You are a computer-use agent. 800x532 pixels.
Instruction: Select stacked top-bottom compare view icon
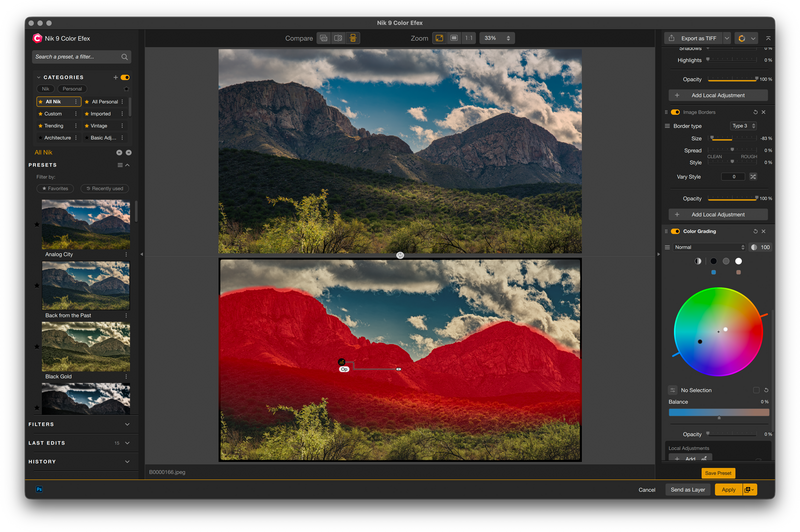point(353,38)
